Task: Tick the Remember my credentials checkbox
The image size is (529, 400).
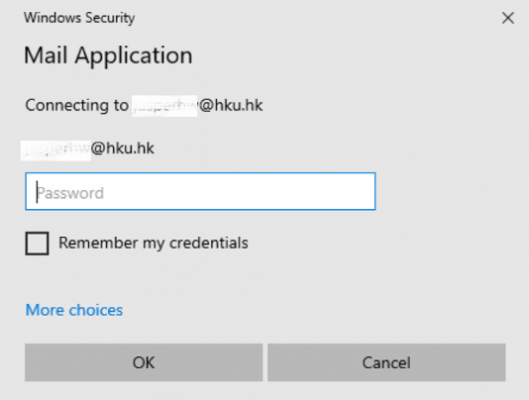Action: [x=37, y=243]
